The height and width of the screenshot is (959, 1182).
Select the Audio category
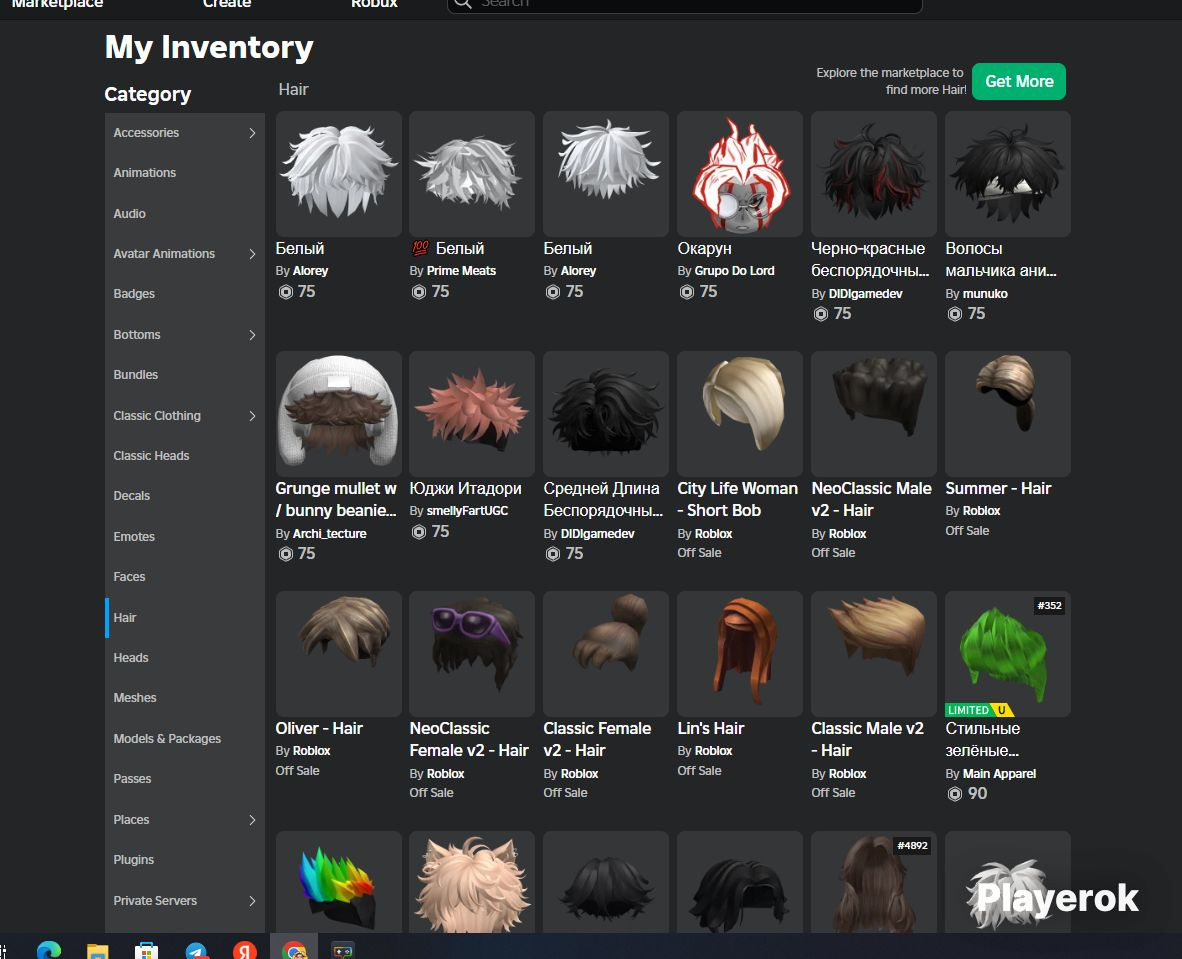(130, 213)
